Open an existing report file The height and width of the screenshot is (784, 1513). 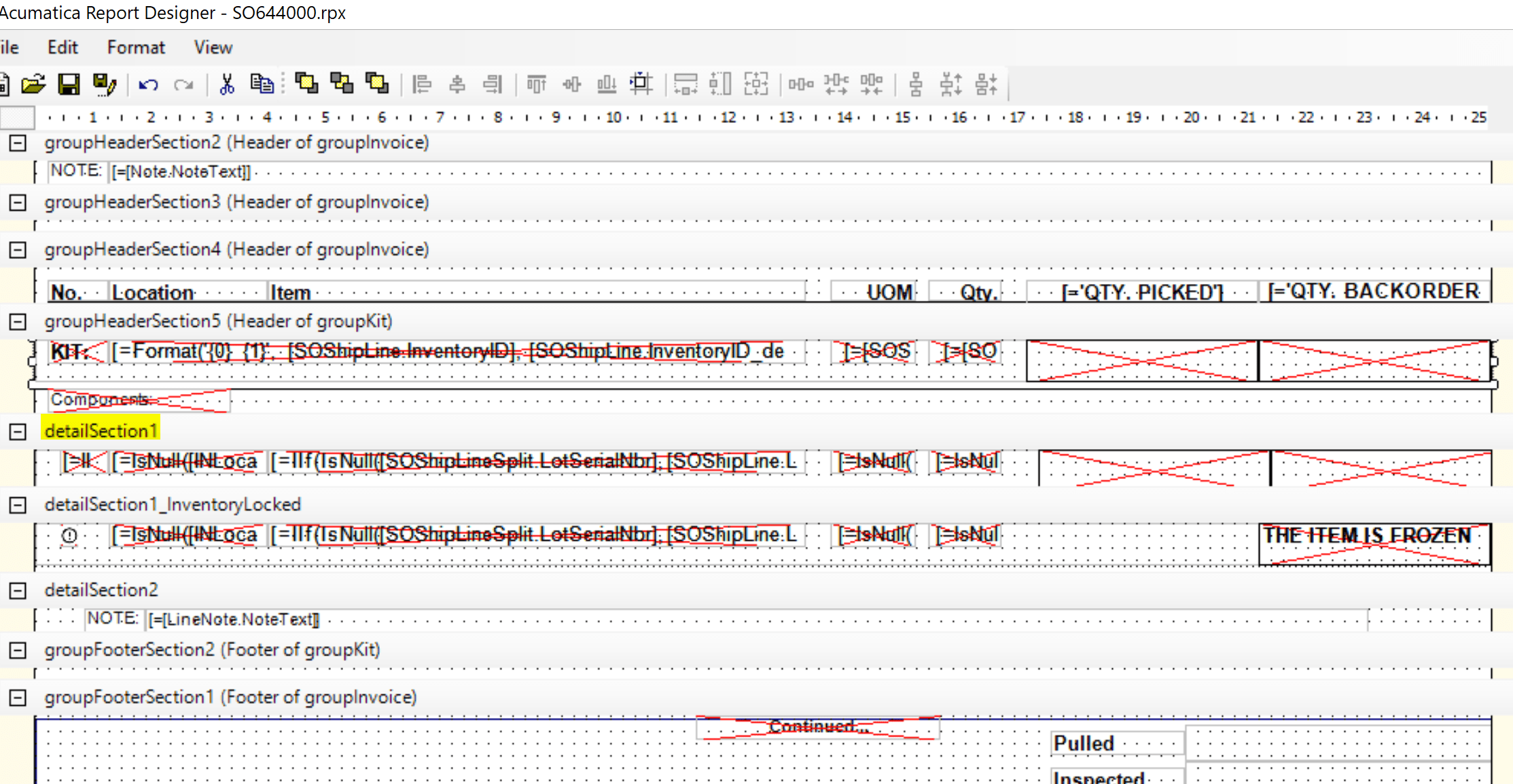(34, 84)
